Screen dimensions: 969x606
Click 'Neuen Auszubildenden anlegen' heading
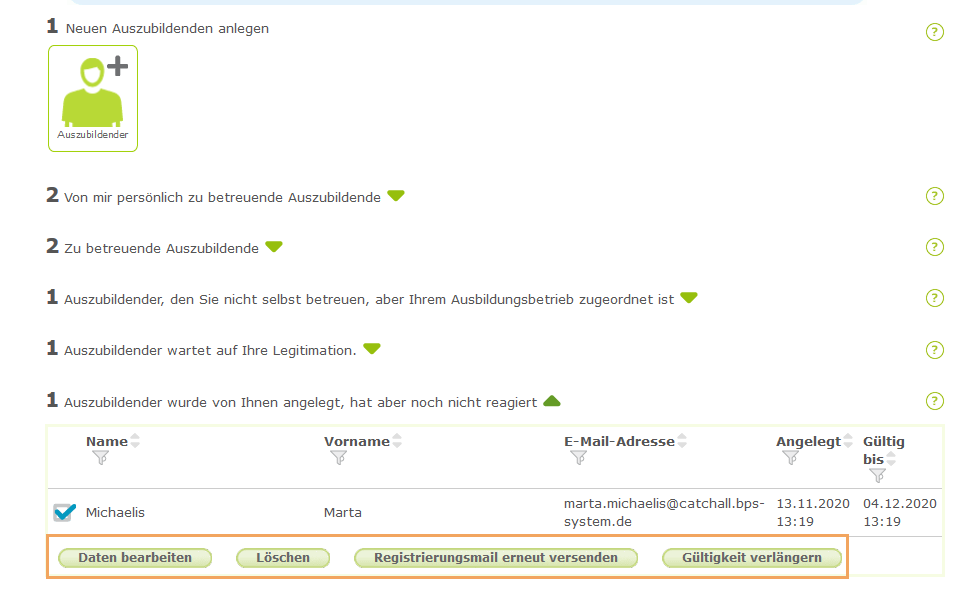(167, 28)
